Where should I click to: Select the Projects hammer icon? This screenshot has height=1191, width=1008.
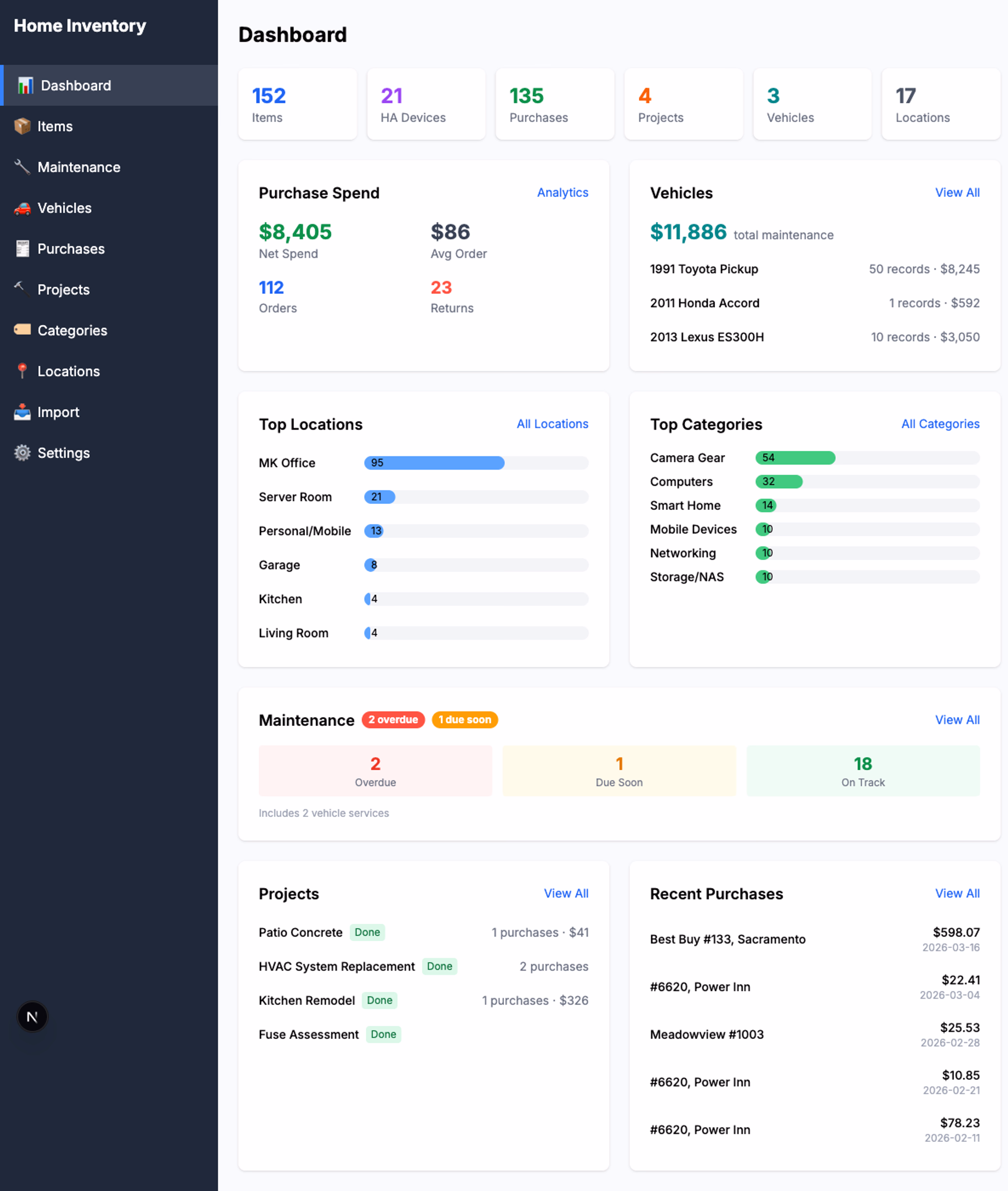coord(22,289)
